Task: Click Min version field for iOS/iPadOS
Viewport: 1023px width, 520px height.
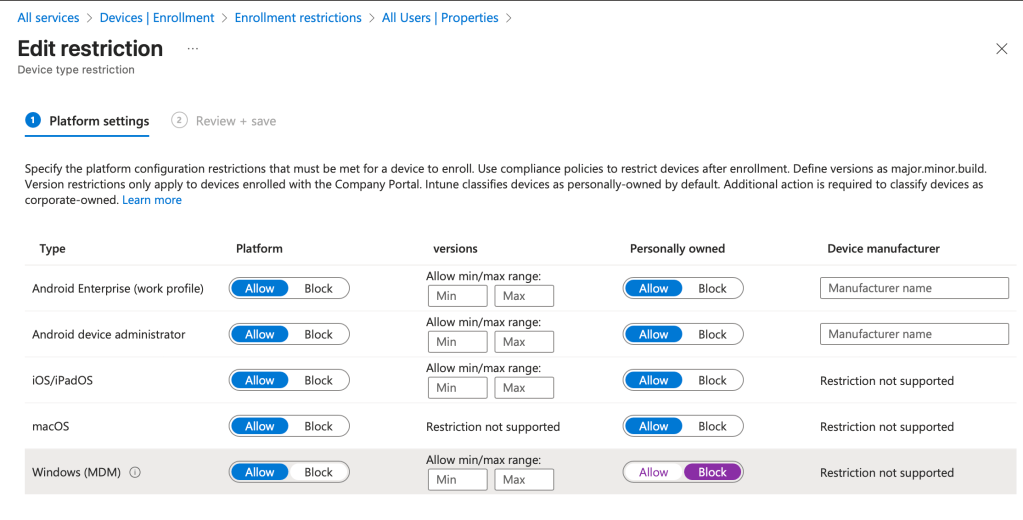Action: pyautogui.click(x=457, y=388)
